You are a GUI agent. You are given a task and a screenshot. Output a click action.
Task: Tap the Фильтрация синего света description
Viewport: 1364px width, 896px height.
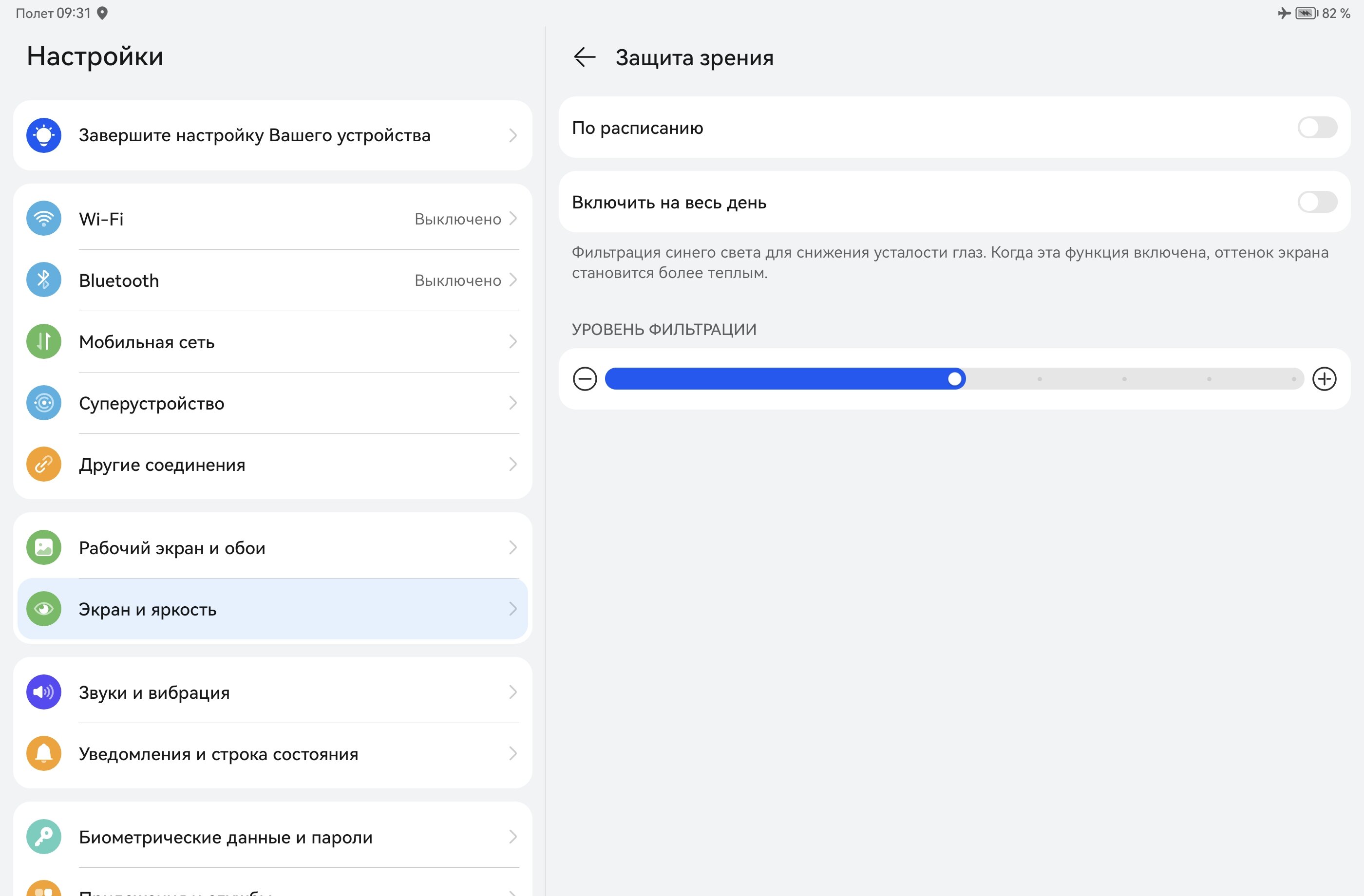click(950, 262)
